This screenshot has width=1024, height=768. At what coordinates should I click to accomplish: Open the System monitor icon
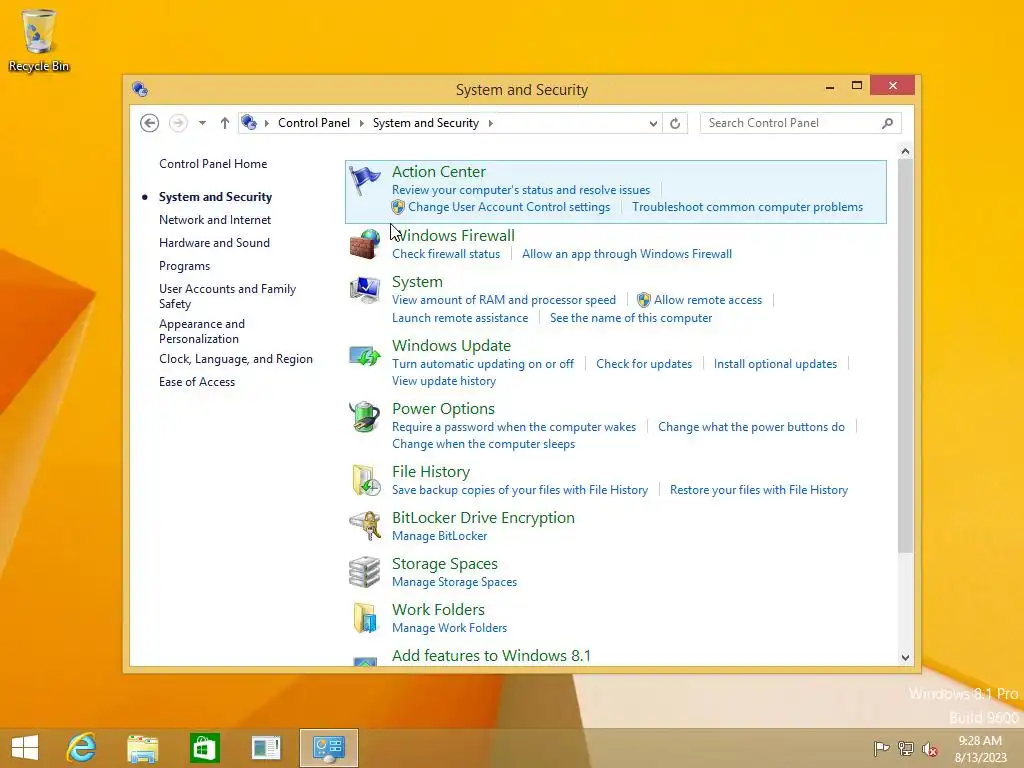point(364,290)
